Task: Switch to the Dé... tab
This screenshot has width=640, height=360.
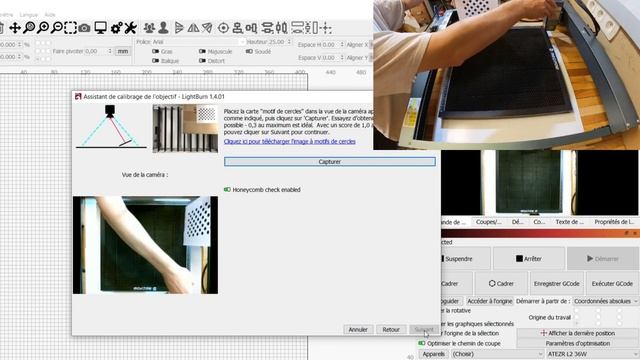Action: (518, 222)
